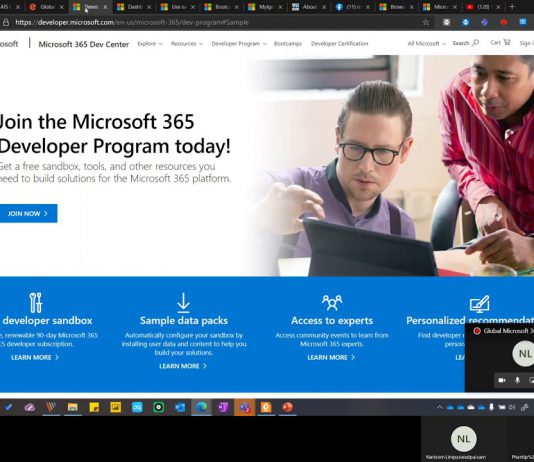Show hidden system tray icons chevron
Viewport: 534px width, 462px height.
coord(439,407)
